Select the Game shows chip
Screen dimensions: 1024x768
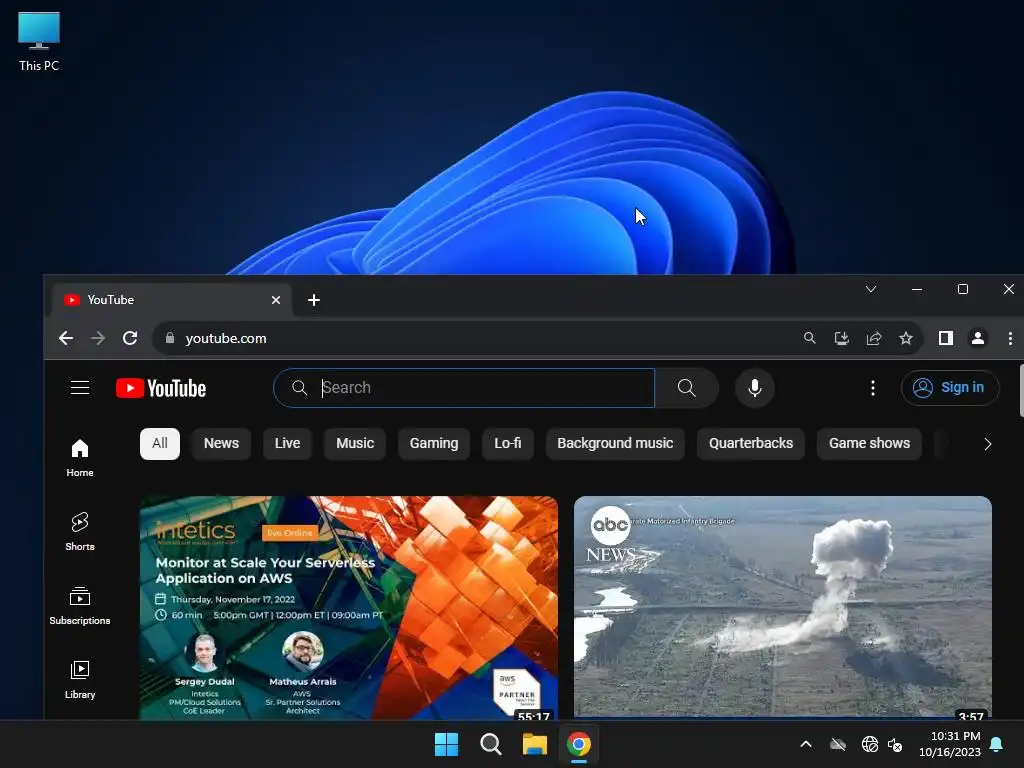[x=869, y=443]
